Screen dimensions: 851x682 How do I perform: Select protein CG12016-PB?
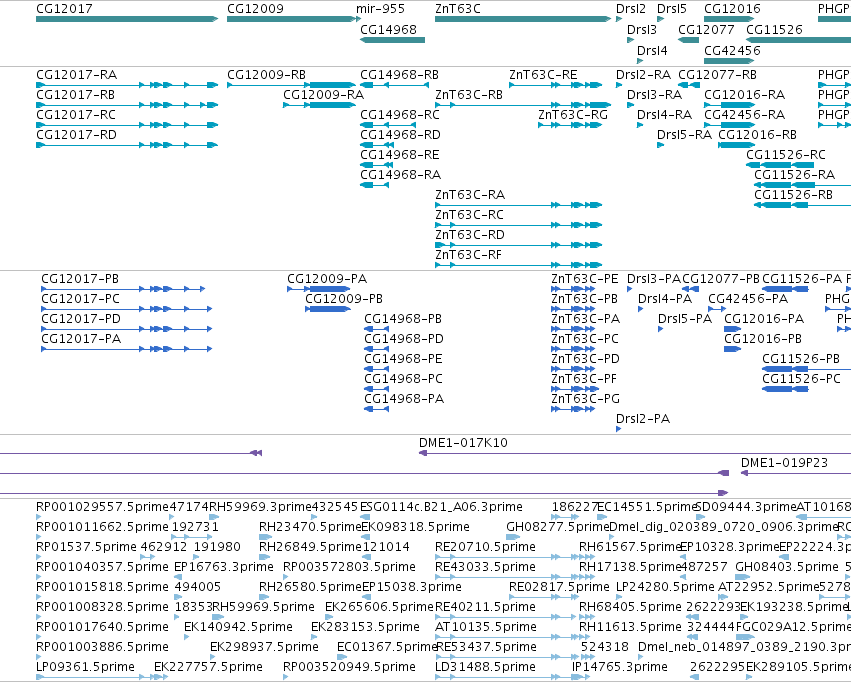tap(763, 339)
